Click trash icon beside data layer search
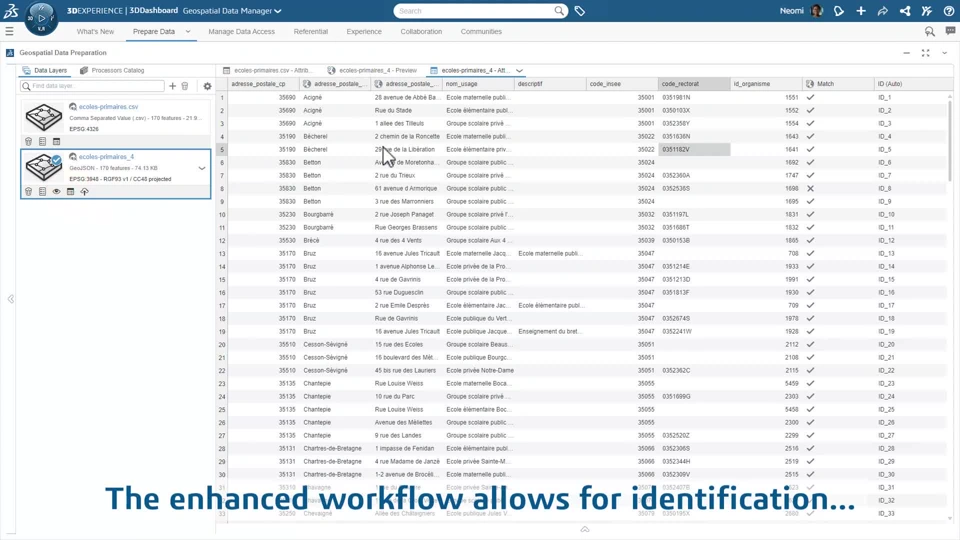The height and width of the screenshot is (540, 960). [x=185, y=86]
